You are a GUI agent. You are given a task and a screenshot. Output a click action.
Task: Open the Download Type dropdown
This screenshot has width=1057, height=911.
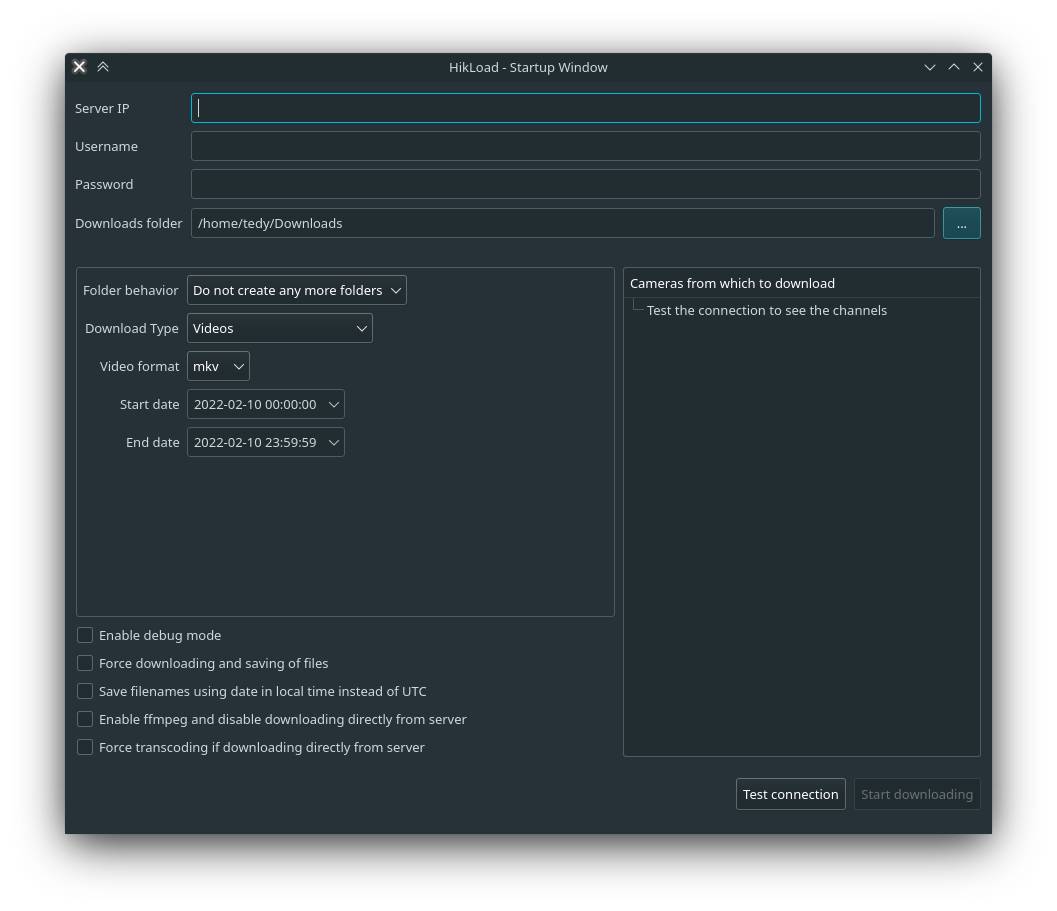(x=280, y=328)
